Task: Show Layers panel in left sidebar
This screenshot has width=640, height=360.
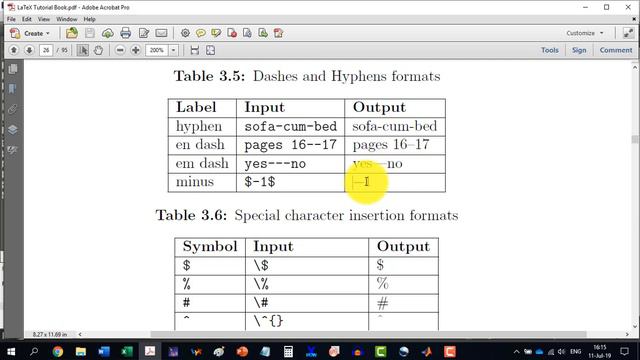Action: [x=13, y=129]
